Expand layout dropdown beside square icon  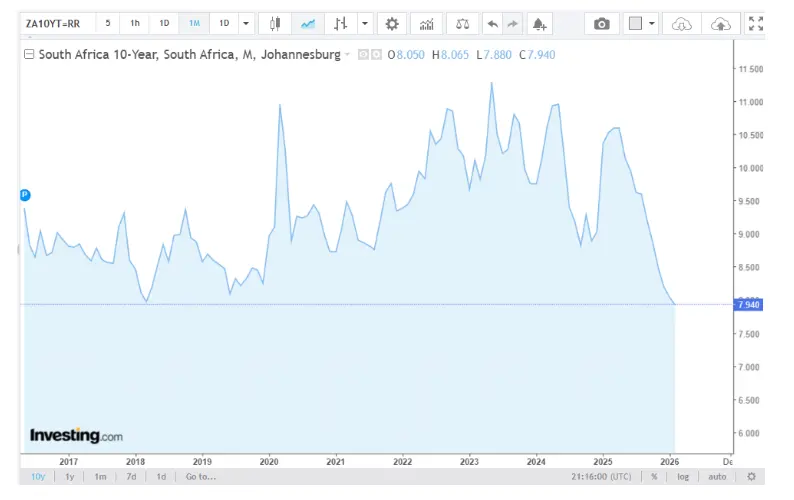coord(652,23)
